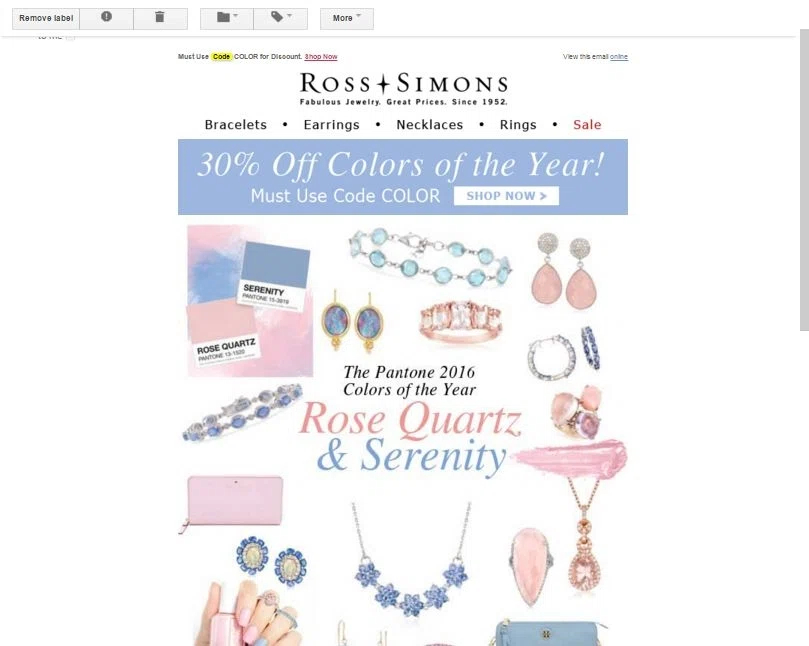This screenshot has height=646, width=809.
Task: Open the Shop Now link at the top
Action: click(321, 57)
